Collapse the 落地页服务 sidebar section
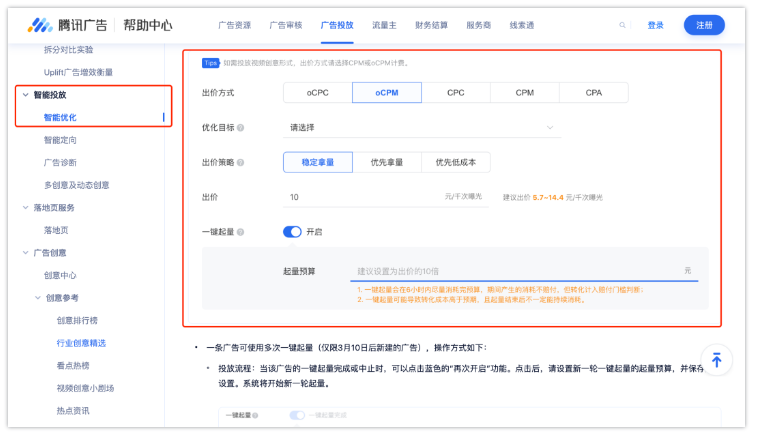This screenshot has height=438, width=760. tap(26, 208)
